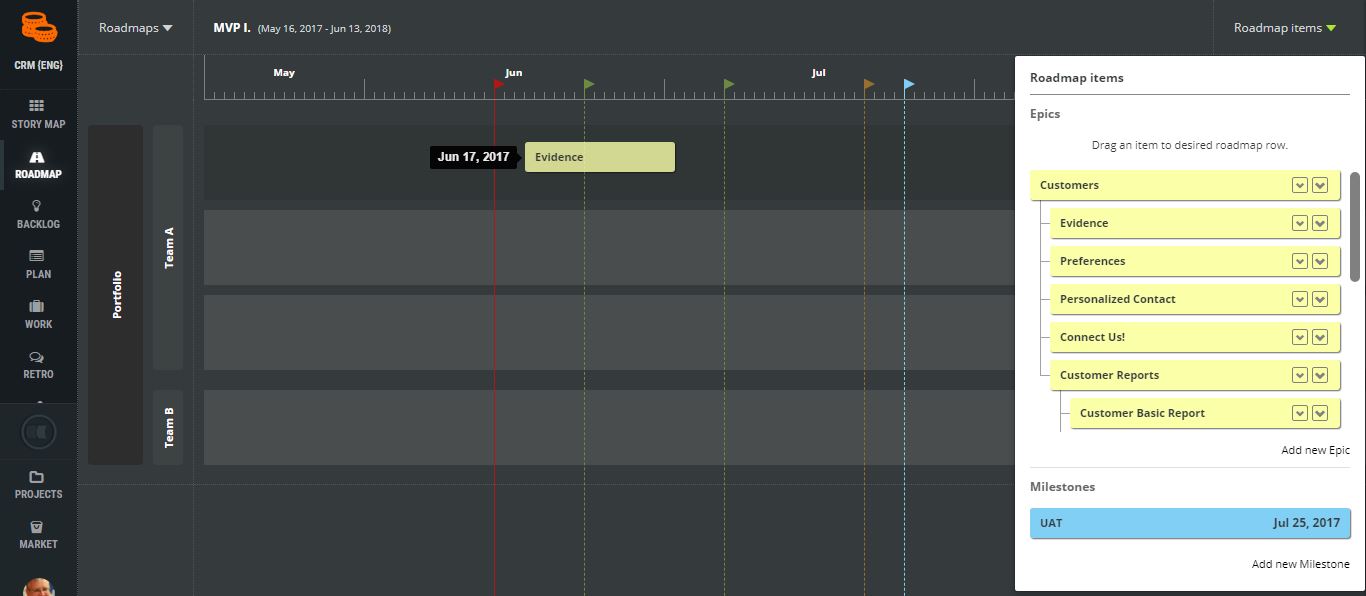The image size is (1366, 596).
Task: Expand right chevron on Preferences epic
Action: click(1320, 261)
